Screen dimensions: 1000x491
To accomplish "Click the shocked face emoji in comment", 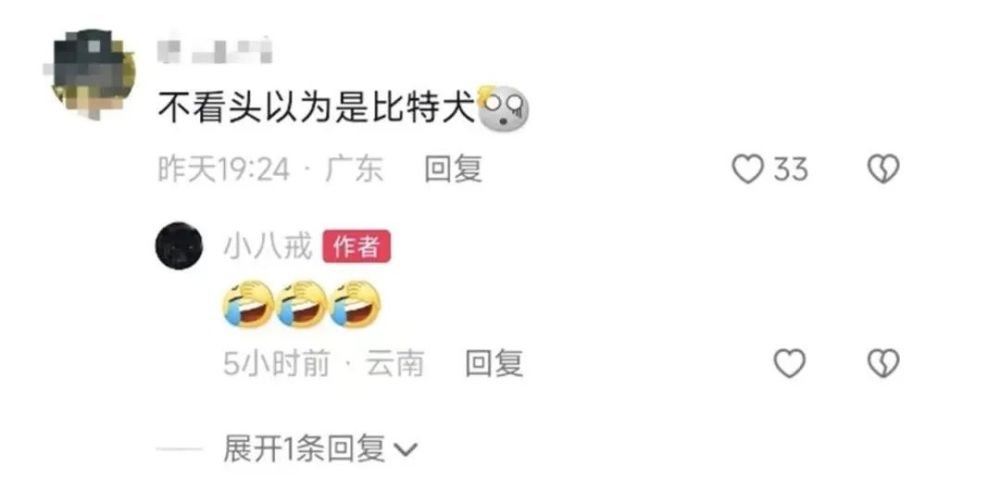I will click(x=503, y=108).
